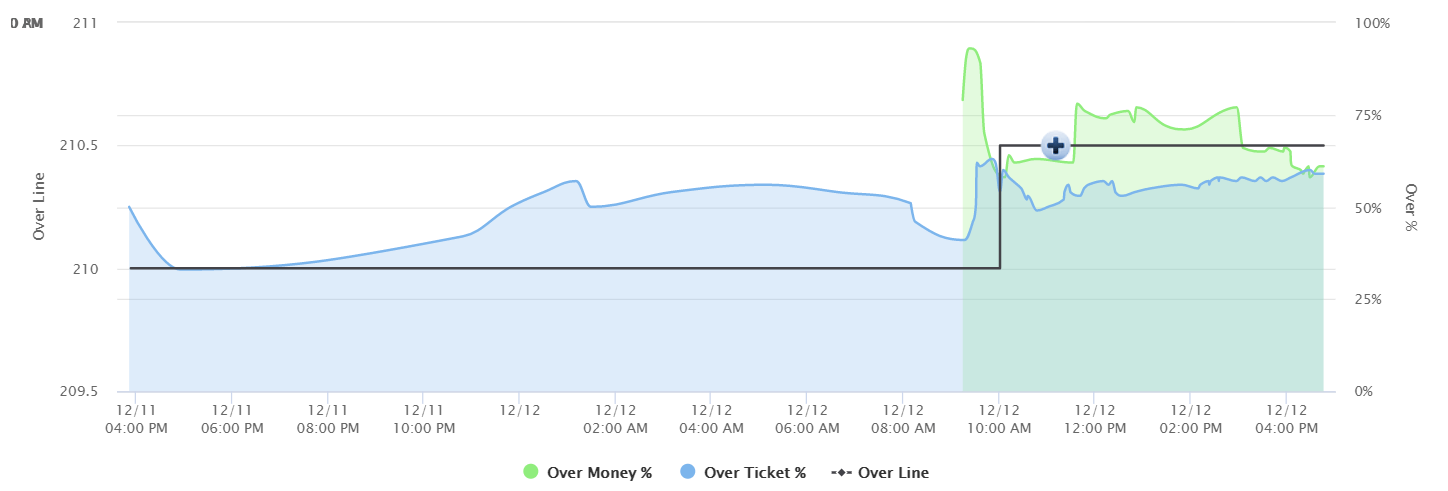Click the Over Line legend dash marker icon
Screen dimensions: 1448x491
tap(844, 472)
